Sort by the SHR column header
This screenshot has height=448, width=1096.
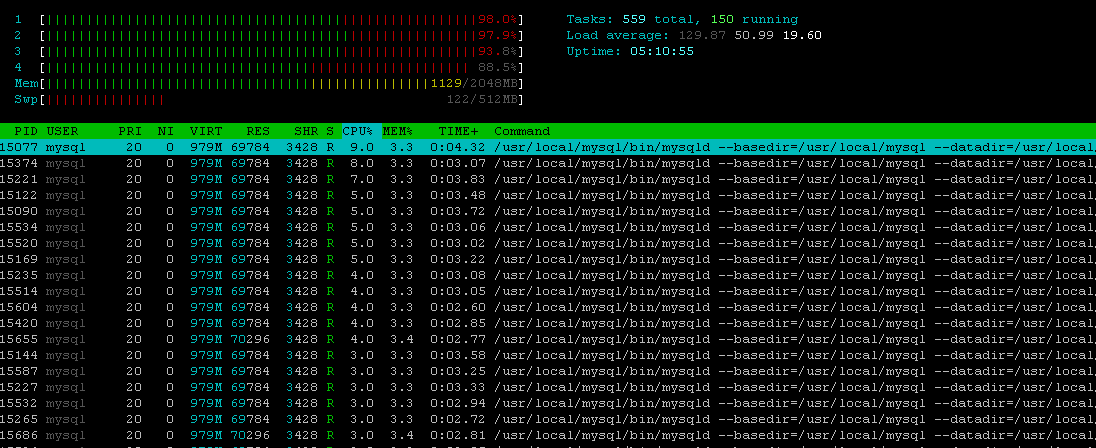[305, 131]
